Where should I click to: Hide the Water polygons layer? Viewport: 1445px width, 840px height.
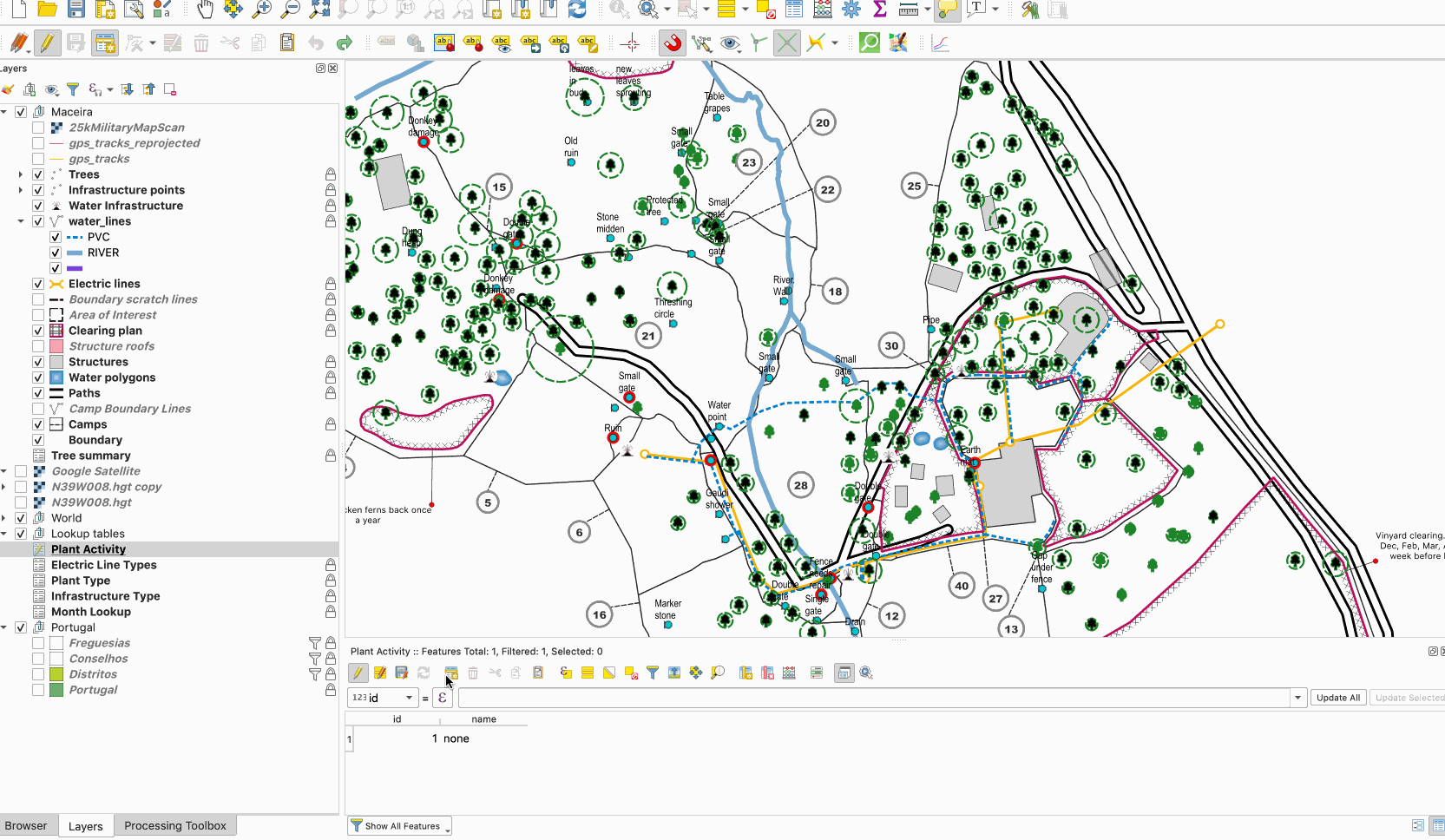pyautogui.click(x=37, y=377)
